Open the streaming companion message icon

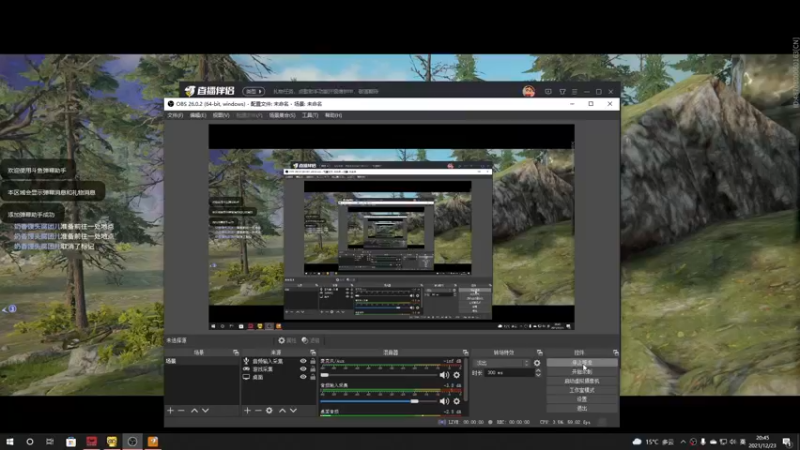pos(548,92)
